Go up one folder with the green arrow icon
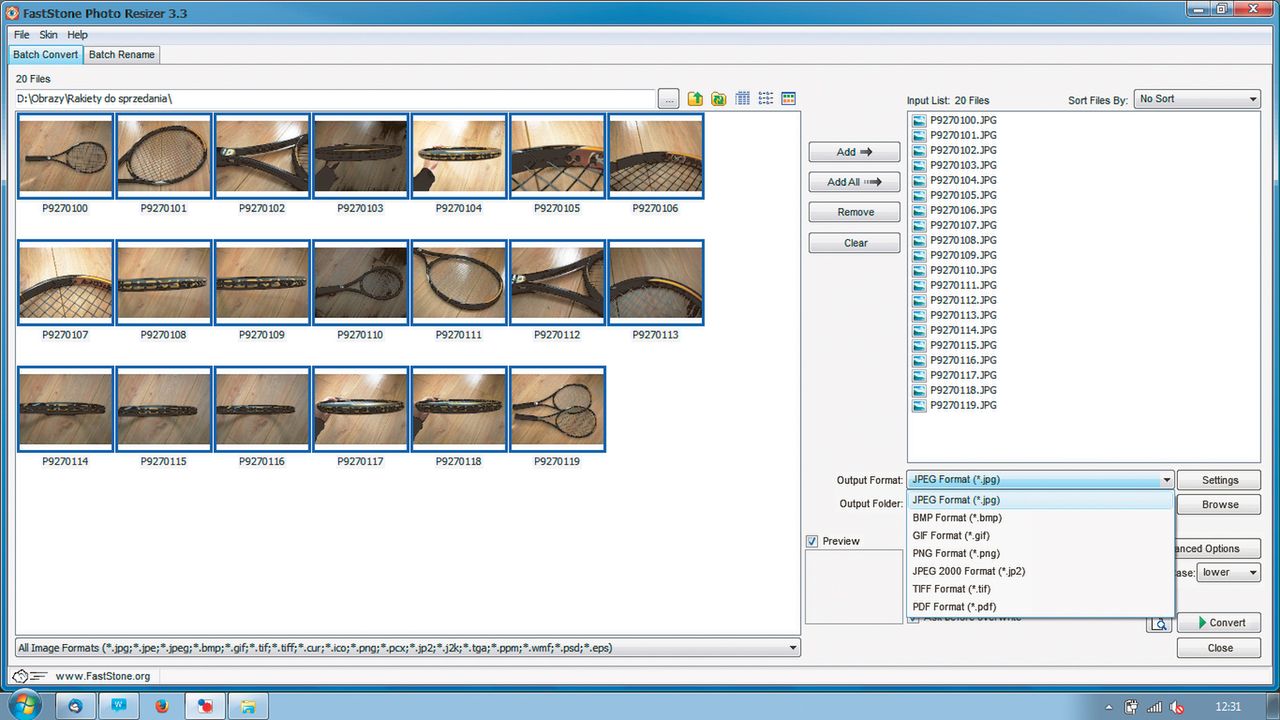Viewport: 1280px width, 720px height. 695,99
